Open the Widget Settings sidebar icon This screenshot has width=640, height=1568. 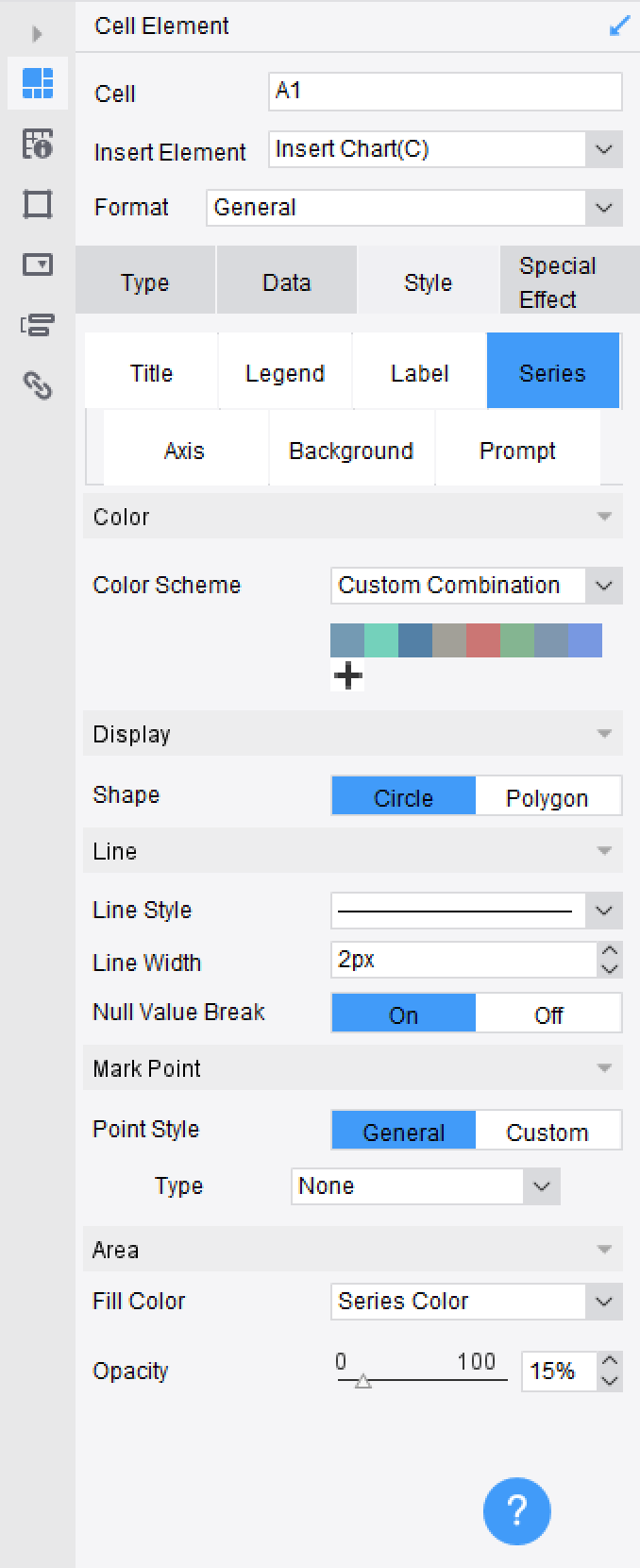click(x=38, y=264)
